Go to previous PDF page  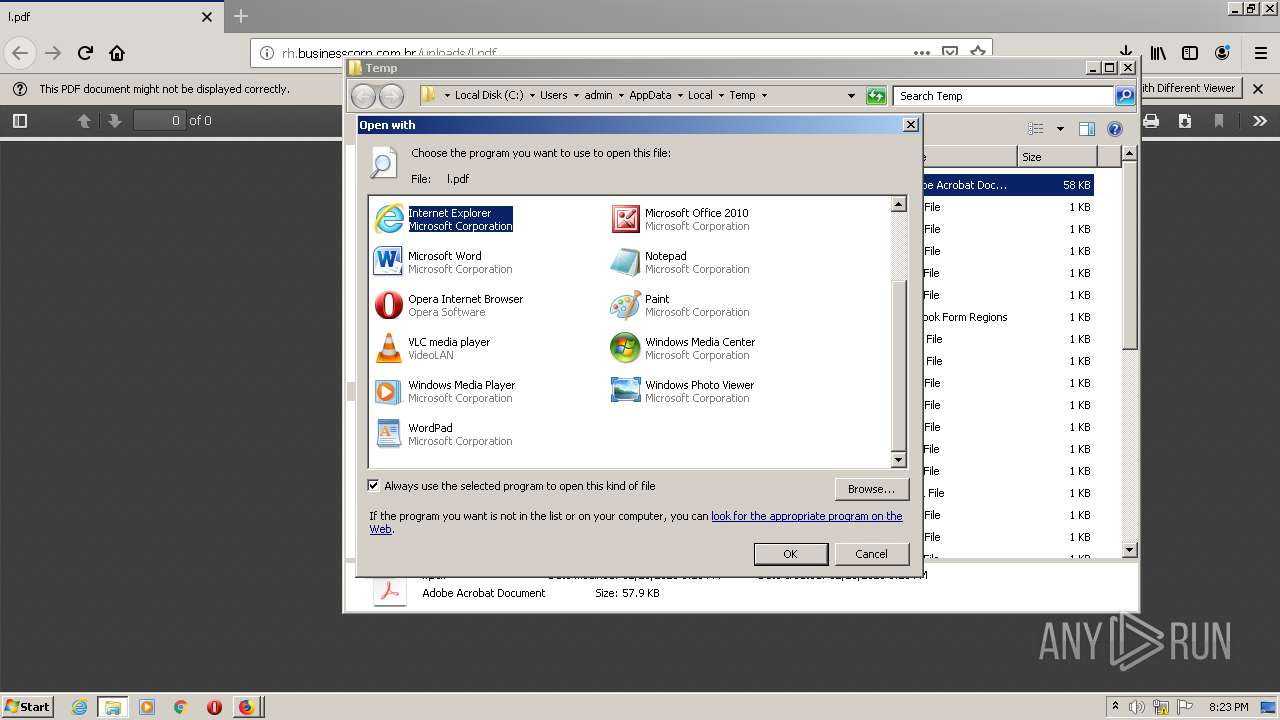pyautogui.click(x=84, y=121)
